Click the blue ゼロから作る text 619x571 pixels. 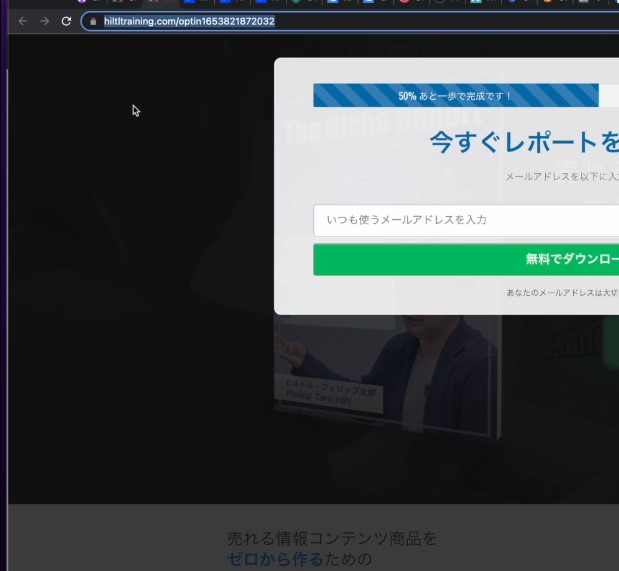[275, 560]
